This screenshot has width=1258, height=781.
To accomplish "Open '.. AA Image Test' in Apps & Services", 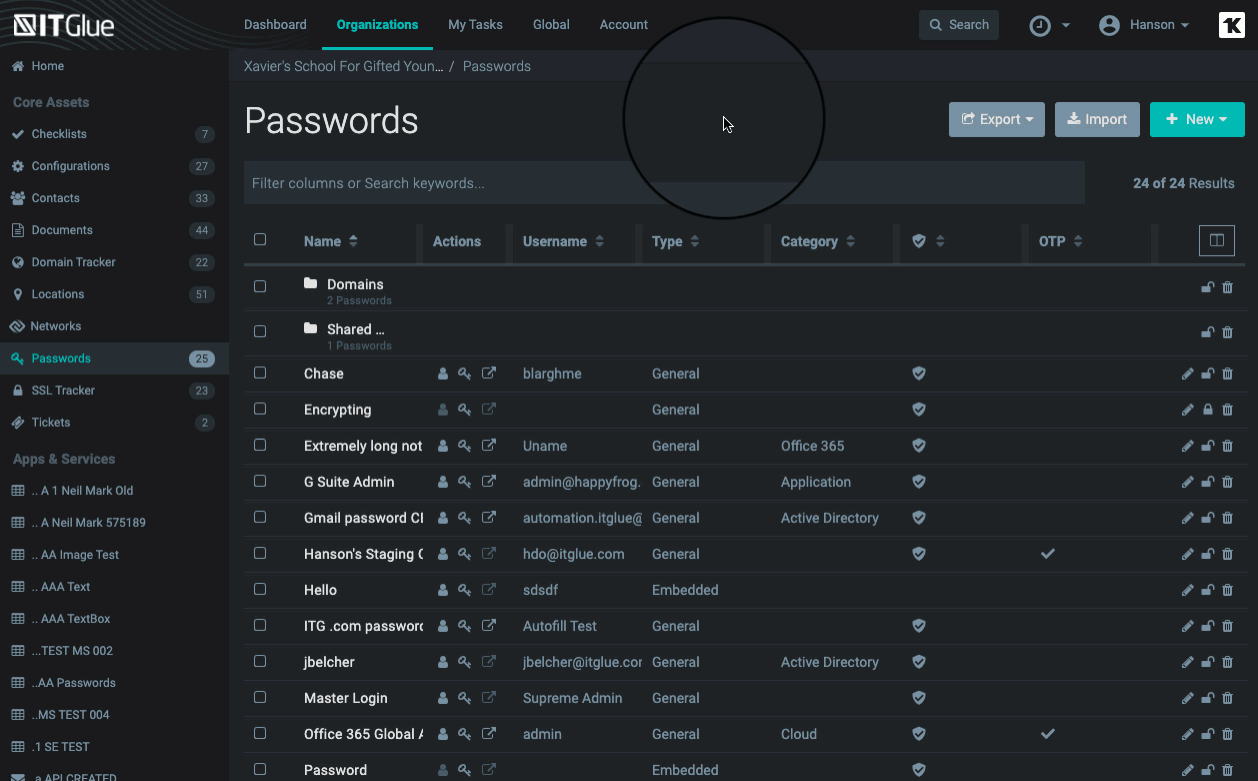I will pos(75,555).
